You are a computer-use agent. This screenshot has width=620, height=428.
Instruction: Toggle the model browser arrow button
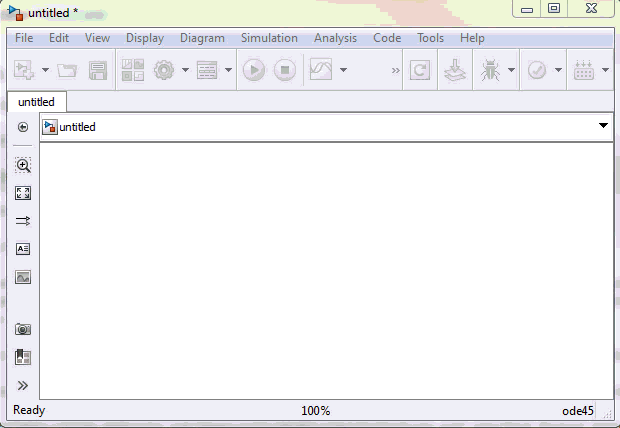(23, 127)
